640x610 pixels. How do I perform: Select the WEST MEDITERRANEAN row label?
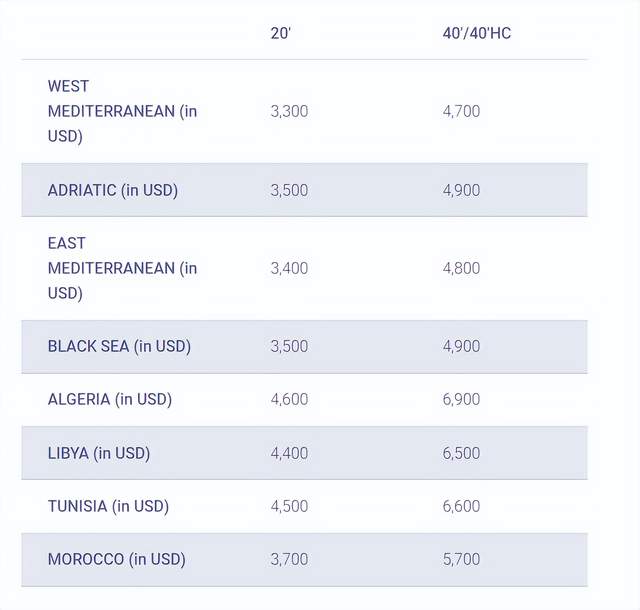[122, 111]
